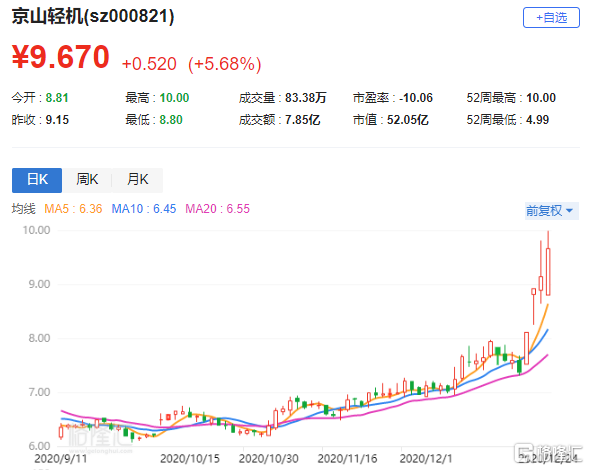Click the 2020/11/16 date axis label
Viewport: 589px width, 470px height.
click(x=347, y=458)
